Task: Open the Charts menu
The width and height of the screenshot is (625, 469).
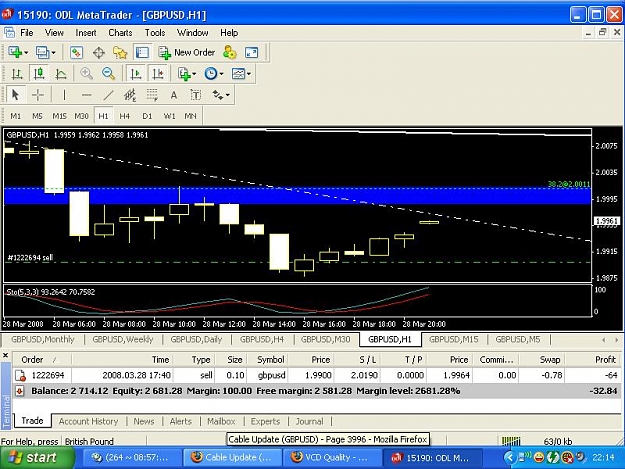Action: click(x=120, y=33)
